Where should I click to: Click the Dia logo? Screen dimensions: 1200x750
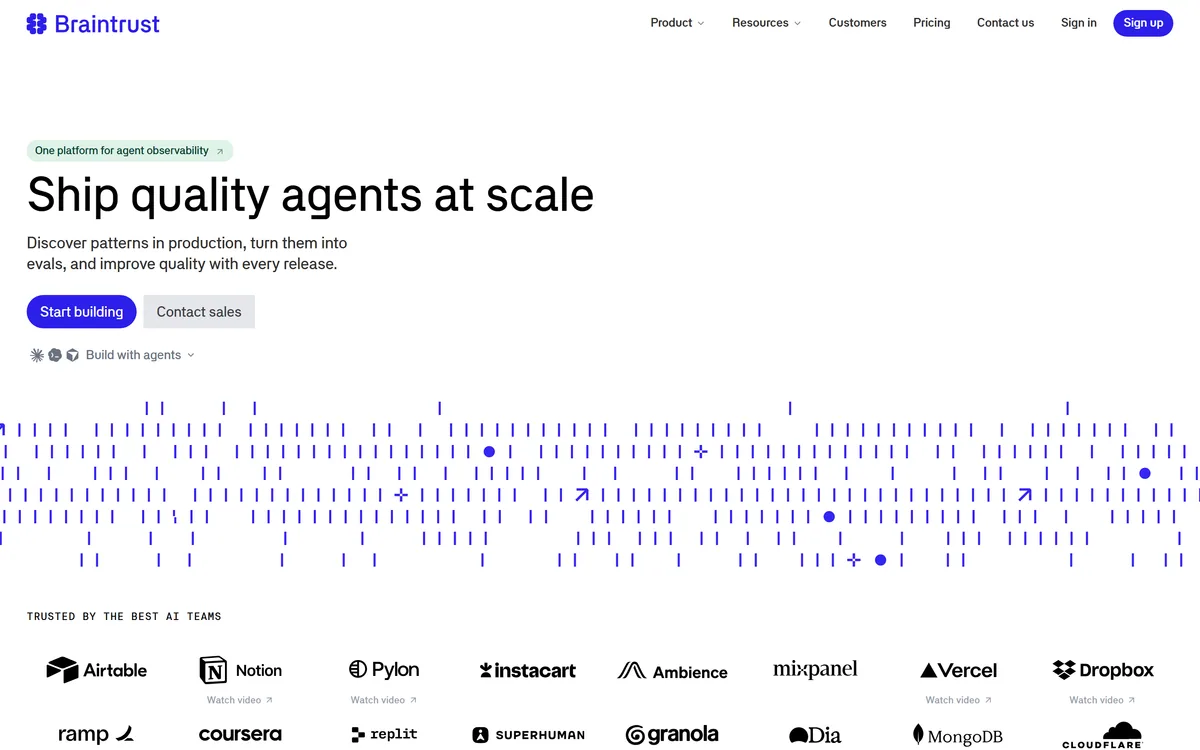pyautogui.click(x=815, y=736)
